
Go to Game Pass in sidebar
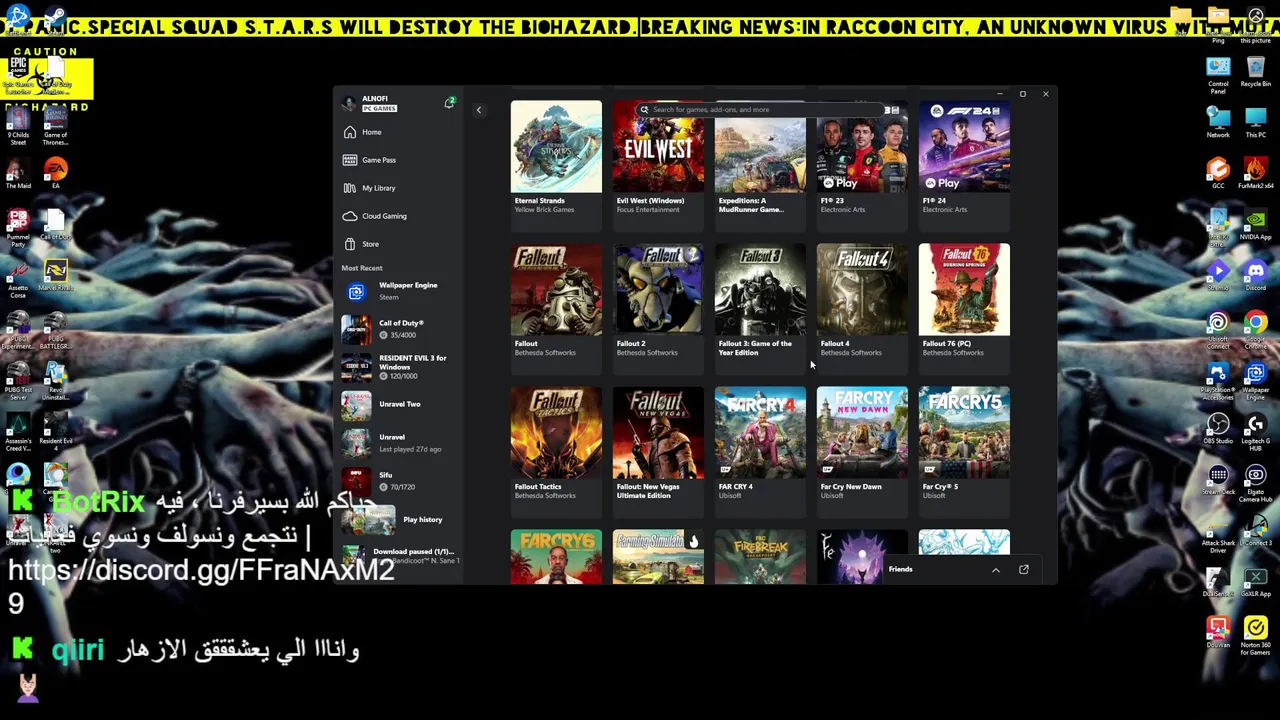tap(400, 160)
